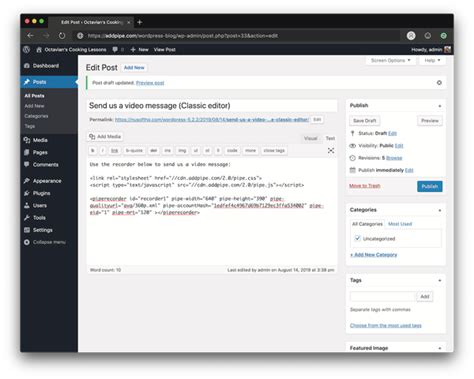Open Dashboard in sidebar
This screenshot has height=379, width=474.
coord(49,66)
